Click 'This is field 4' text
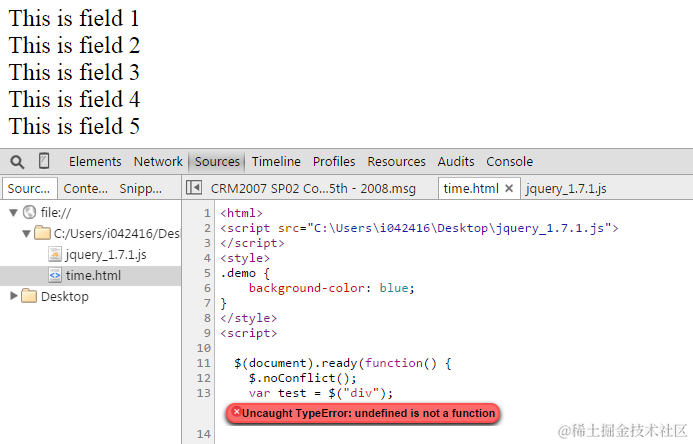This screenshot has width=693, height=444. pyautogui.click(x=74, y=100)
